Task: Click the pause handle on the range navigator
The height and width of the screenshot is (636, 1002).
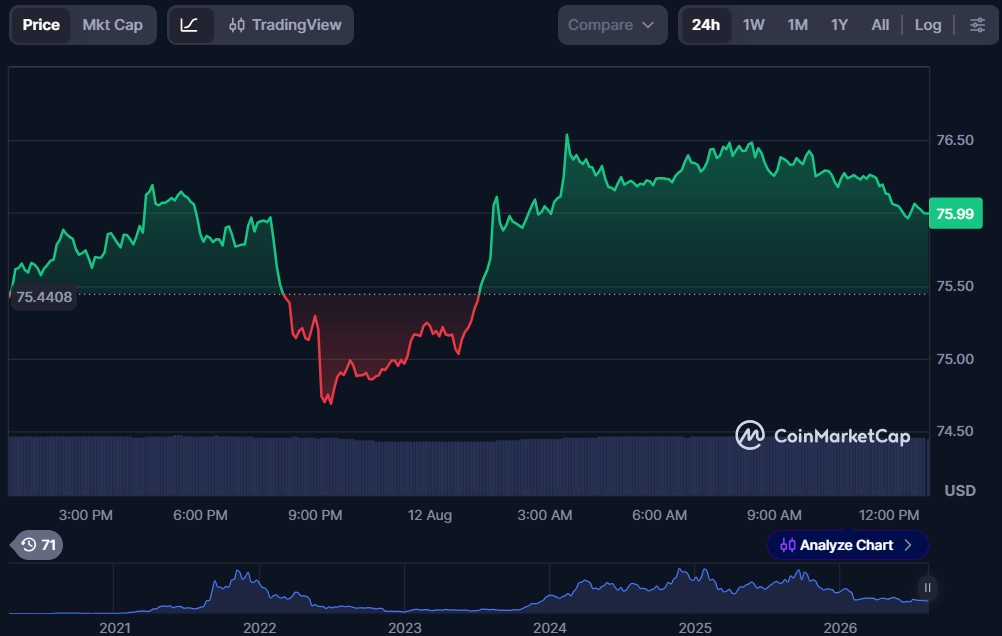Action: [x=927, y=587]
